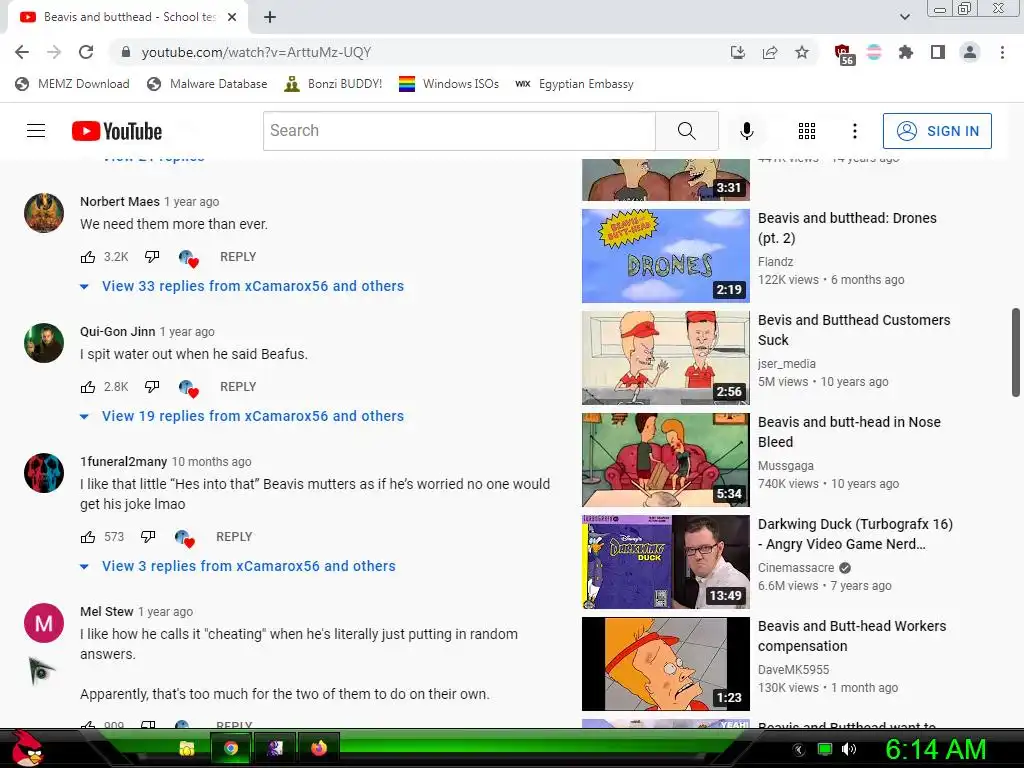Open the Chrome profile avatar
This screenshot has height=768, width=1024.
[970, 52]
